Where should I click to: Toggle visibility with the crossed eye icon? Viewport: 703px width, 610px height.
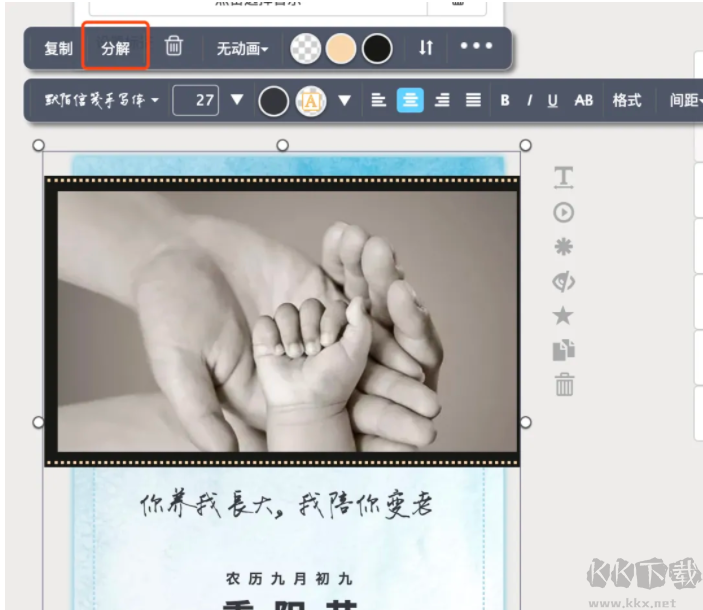(564, 281)
